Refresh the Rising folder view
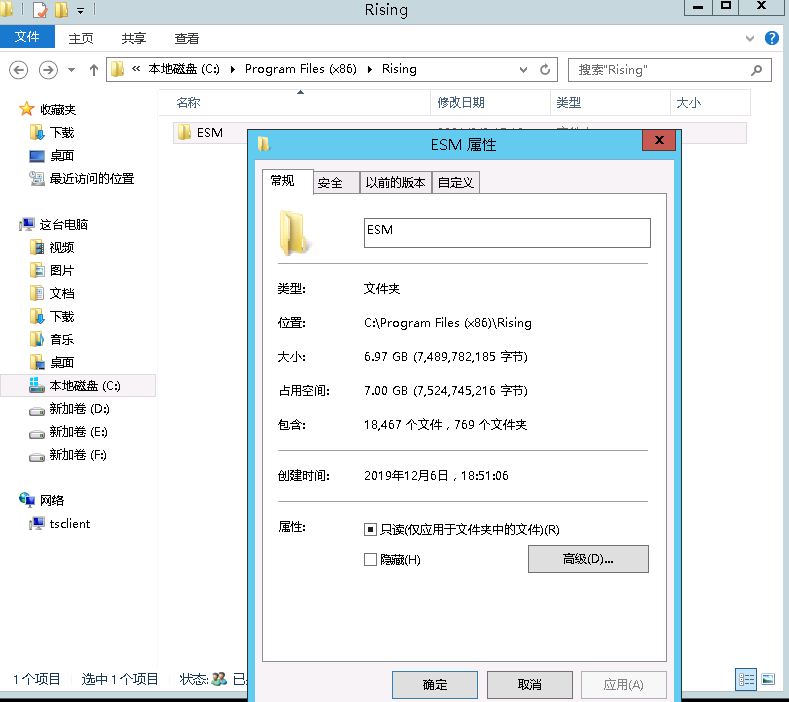 [x=545, y=69]
